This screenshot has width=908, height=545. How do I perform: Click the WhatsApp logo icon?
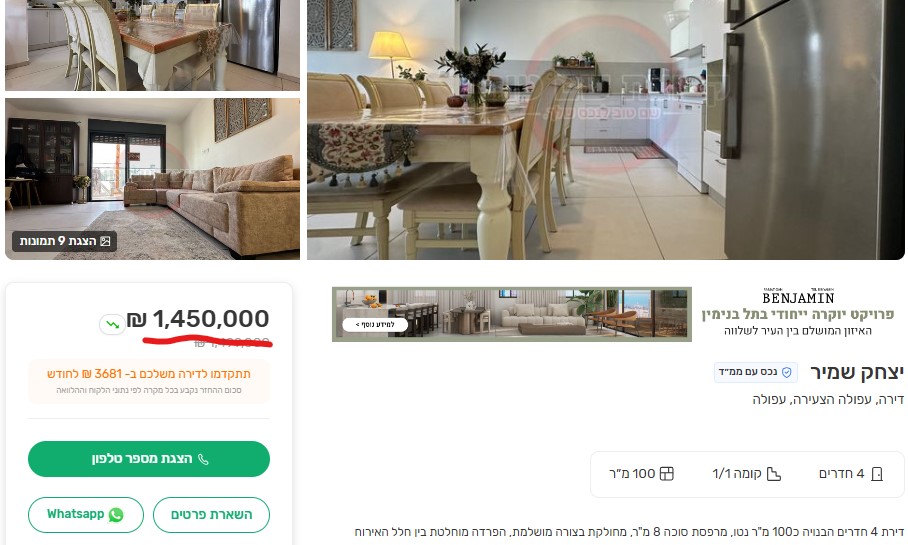pyautogui.click(x=116, y=514)
